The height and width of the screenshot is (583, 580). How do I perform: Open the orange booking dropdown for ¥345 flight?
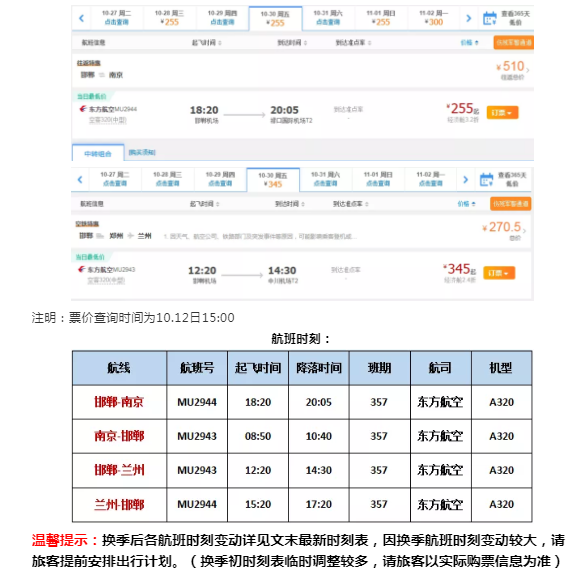[499, 273]
